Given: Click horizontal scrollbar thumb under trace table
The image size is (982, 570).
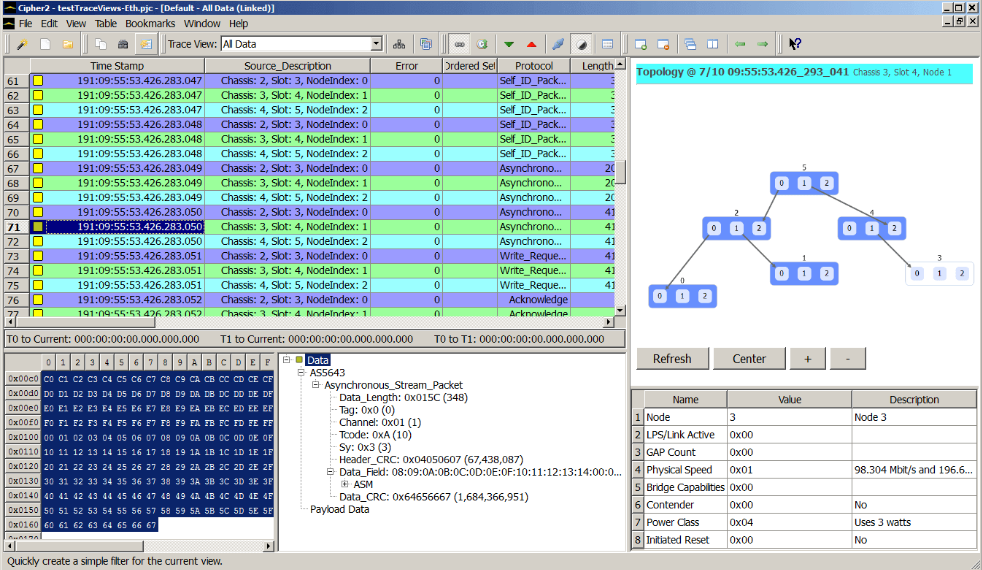Looking at the screenshot, I should click(85, 322).
